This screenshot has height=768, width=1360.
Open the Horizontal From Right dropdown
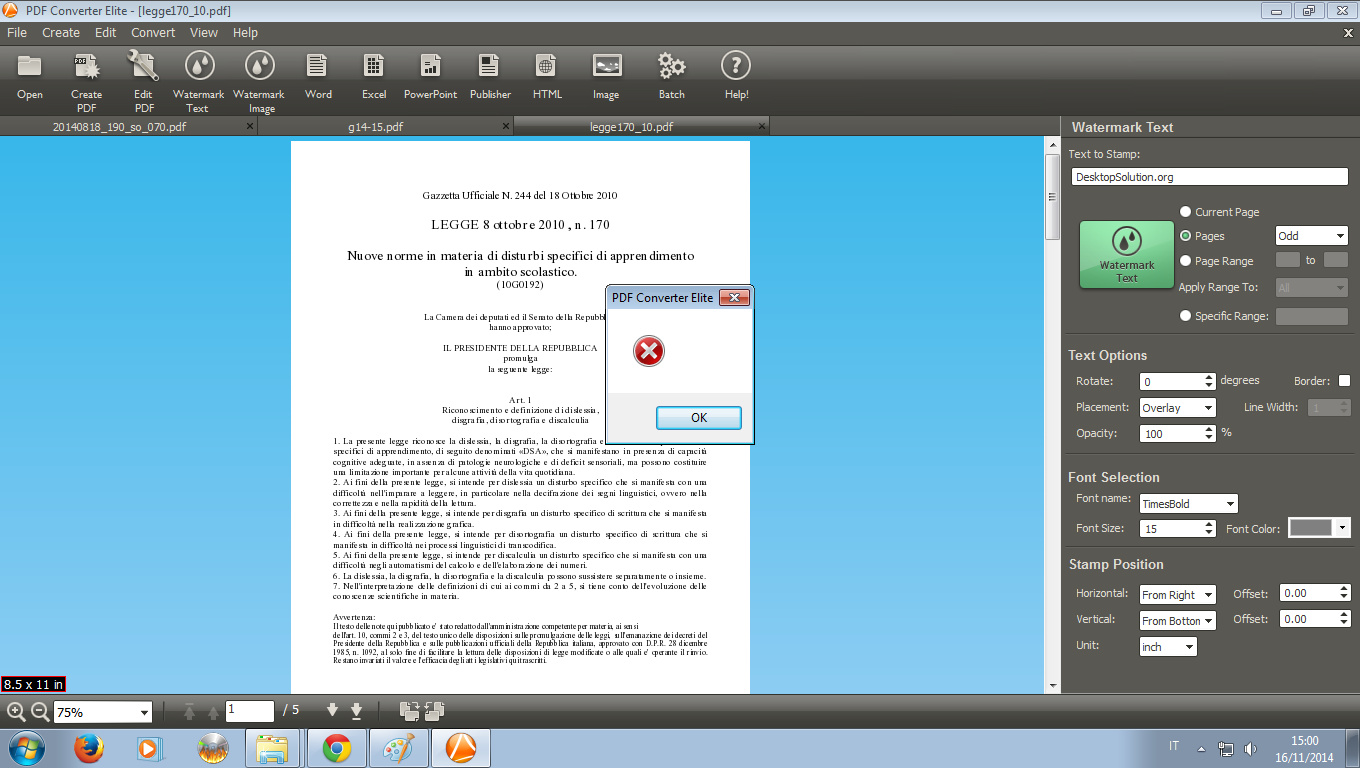click(x=1178, y=595)
